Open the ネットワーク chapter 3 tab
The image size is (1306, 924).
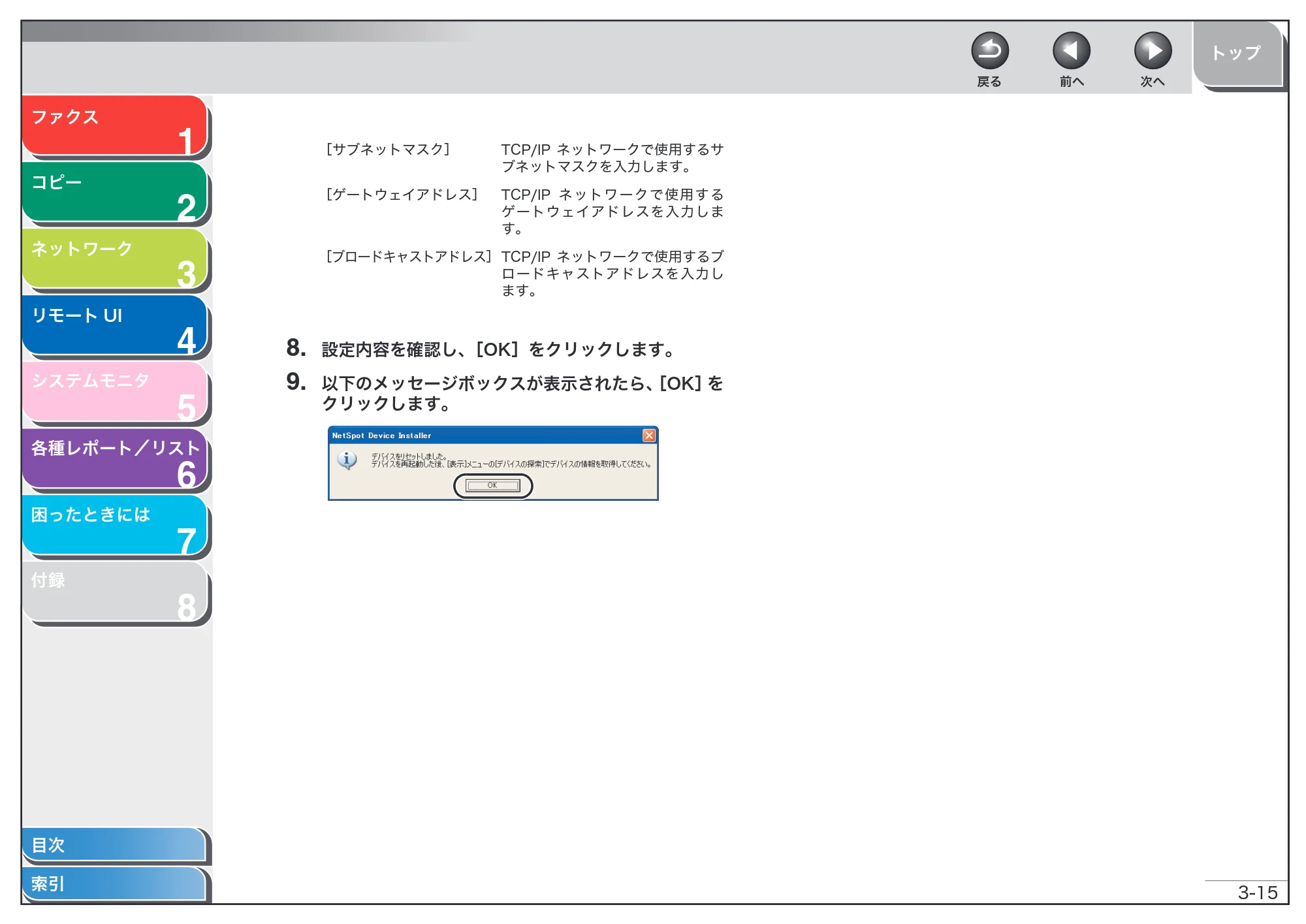[x=115, y=259]
